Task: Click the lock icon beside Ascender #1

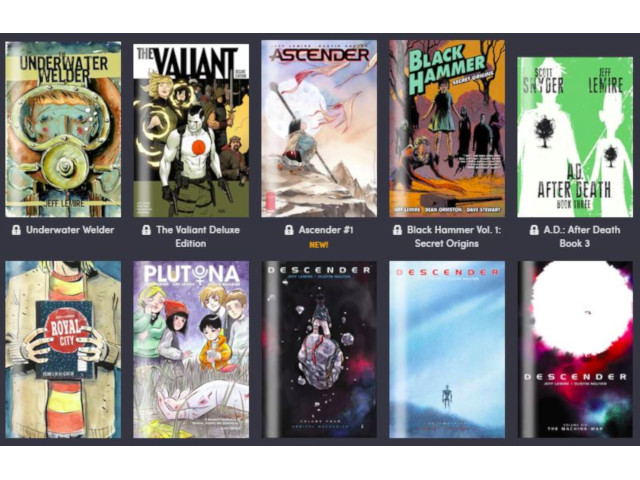Action: [x=289, y=230]
